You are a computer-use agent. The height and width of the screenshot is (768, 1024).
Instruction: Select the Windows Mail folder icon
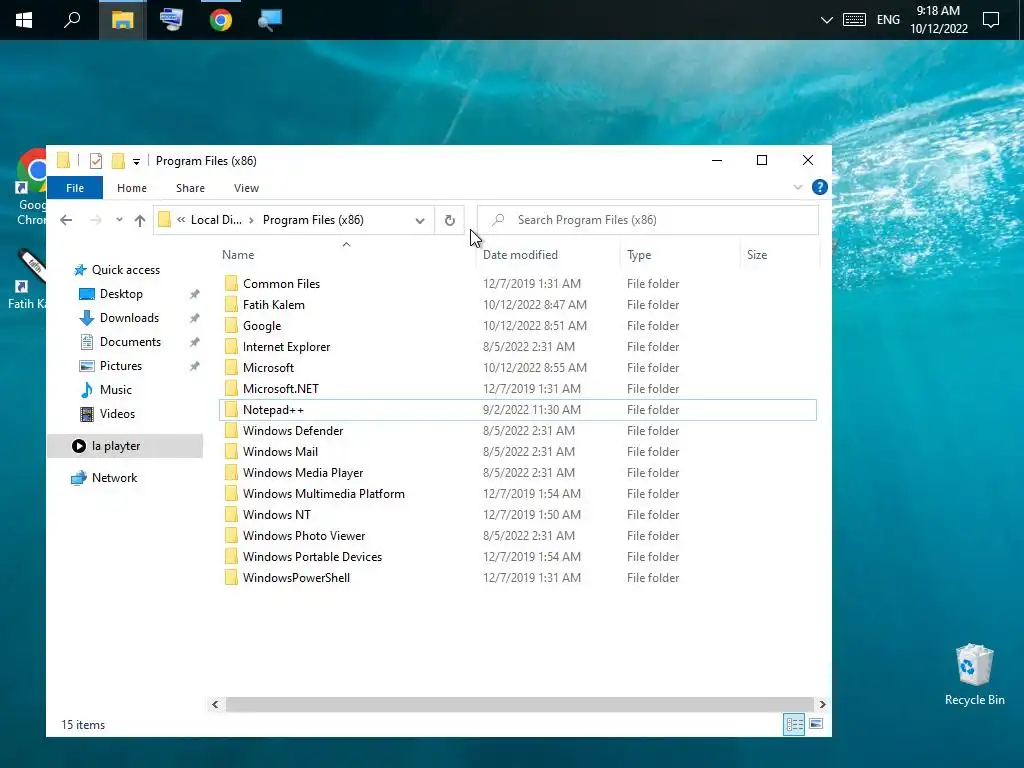pyautogui.click(x=231, y=452)
